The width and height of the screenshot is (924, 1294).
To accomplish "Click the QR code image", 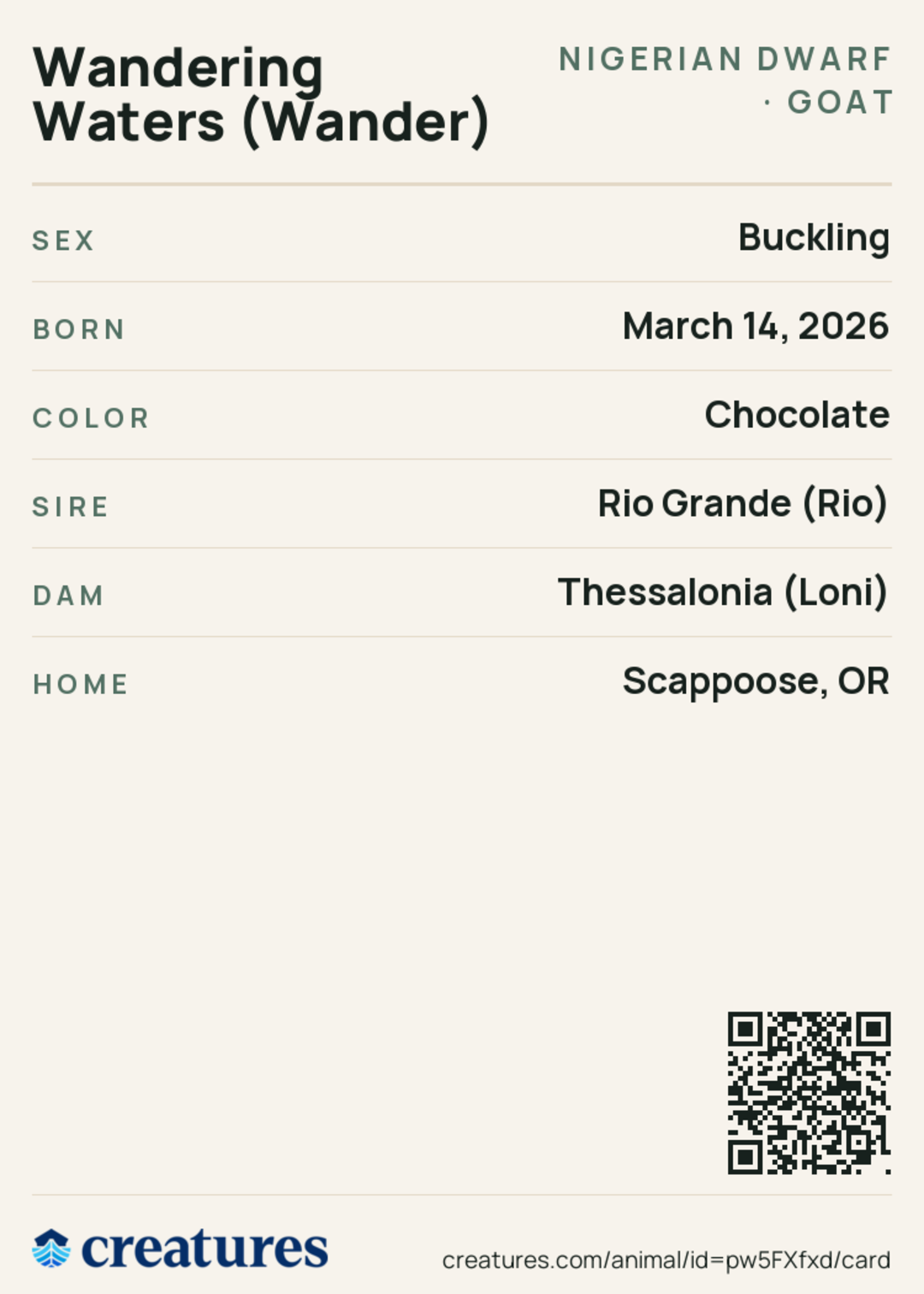I will coord(809,1093).
